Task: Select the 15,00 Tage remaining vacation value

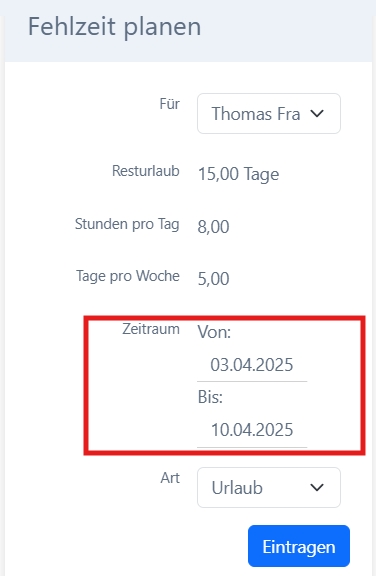Action: pos(239,174)
